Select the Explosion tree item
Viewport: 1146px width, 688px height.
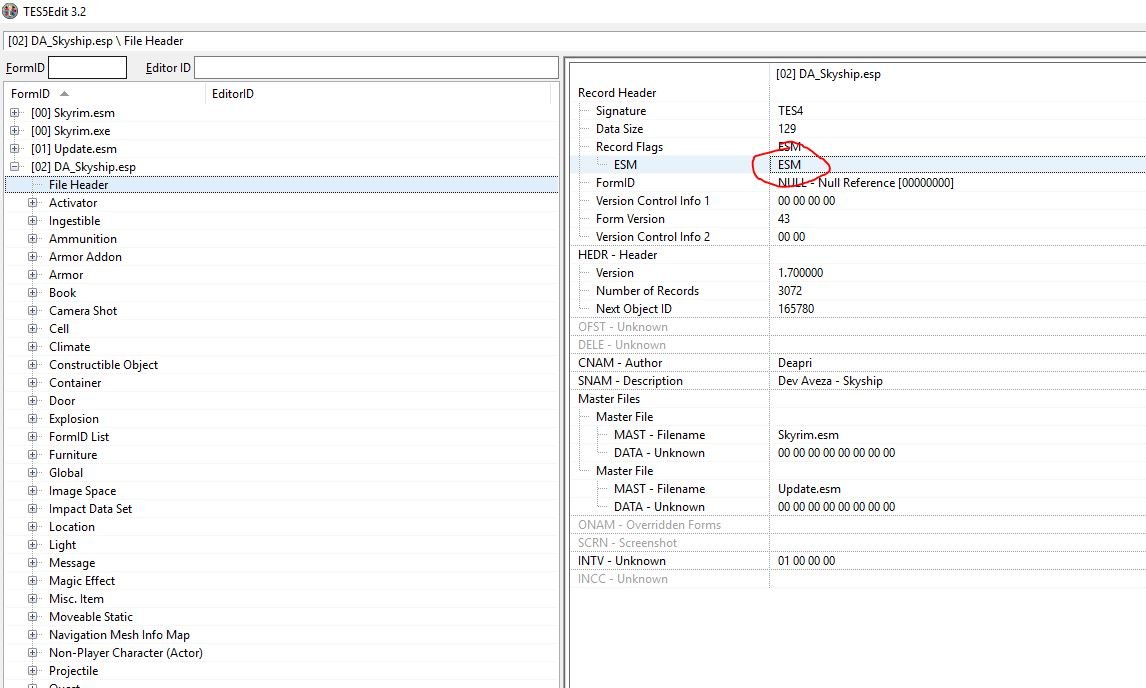(73, 419)
